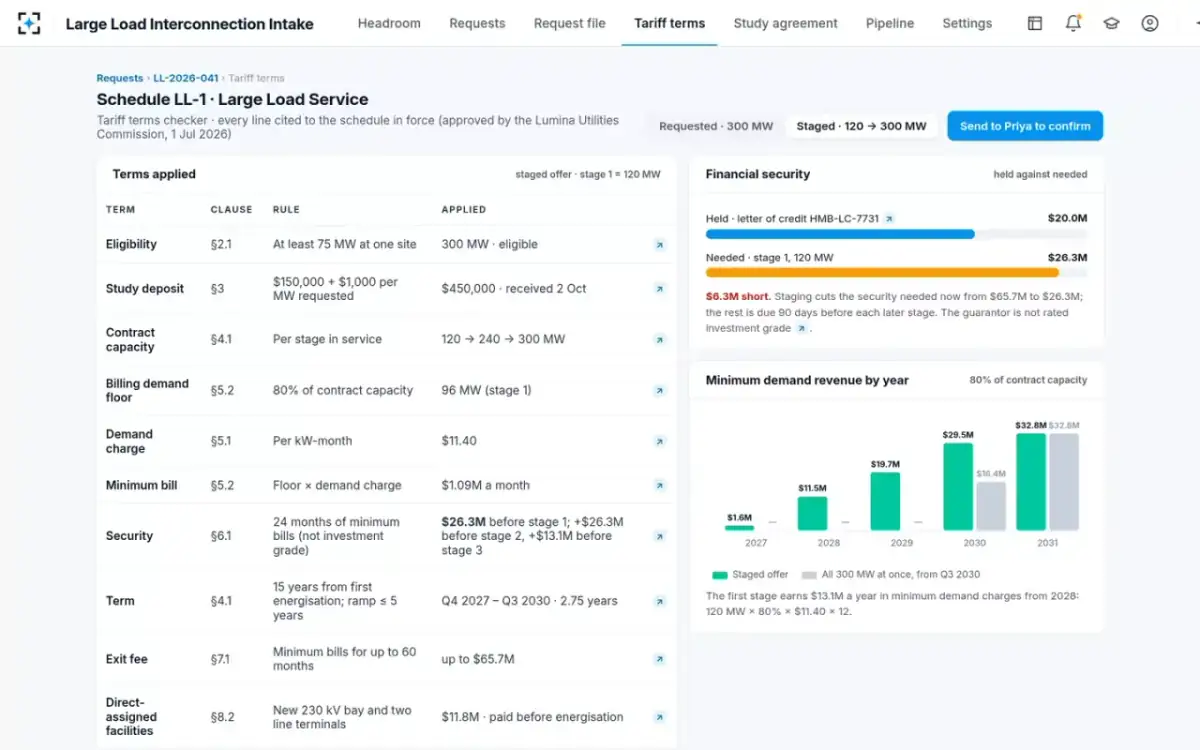The image size is (1200, 750).
Task: Click the '$11.40' demand charge value
Action: click(459, 441)
